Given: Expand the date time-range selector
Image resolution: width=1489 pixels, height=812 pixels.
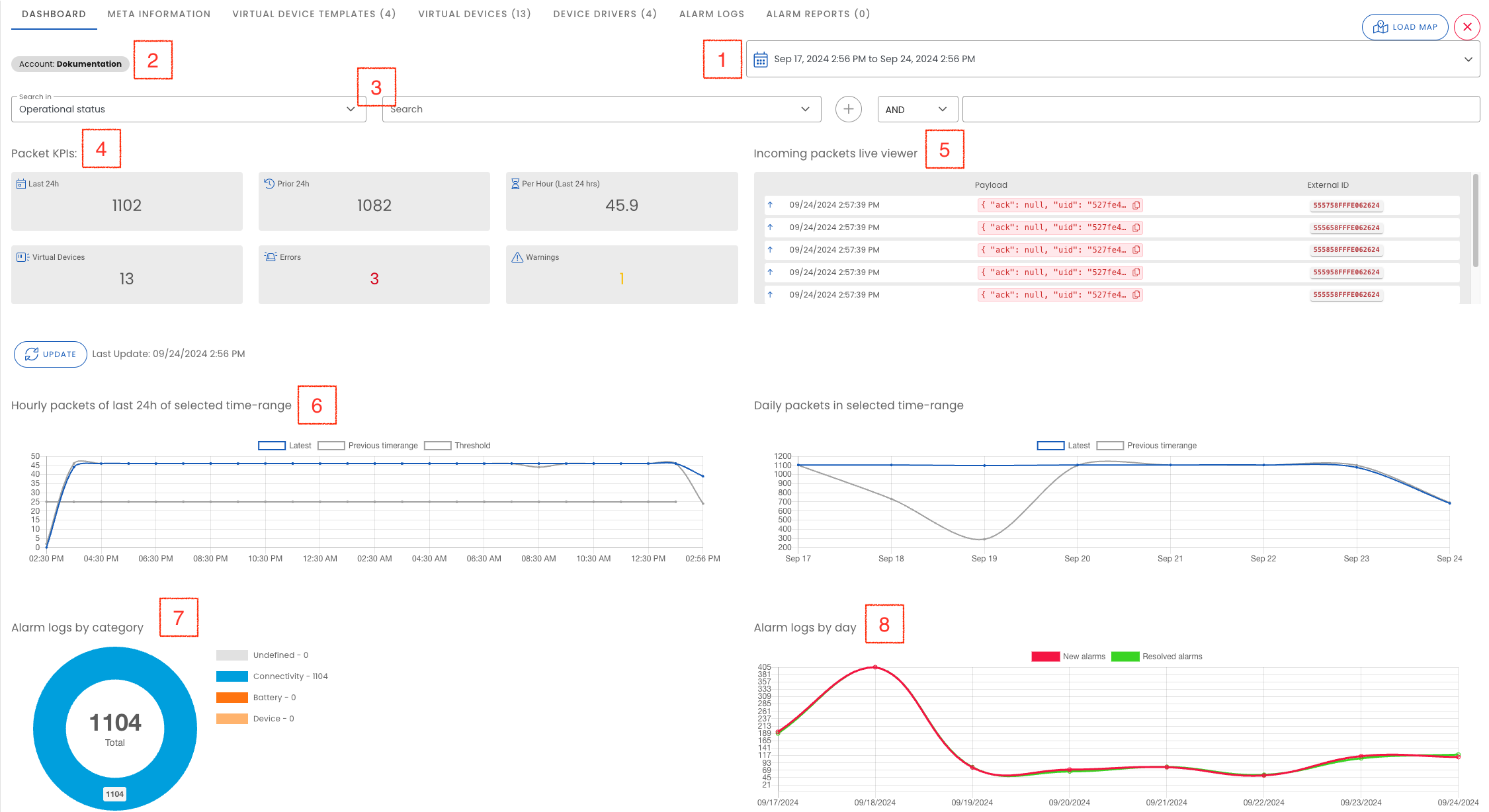Looking at the screenshot, I should pyautogui.click(x=1468, y=60).
